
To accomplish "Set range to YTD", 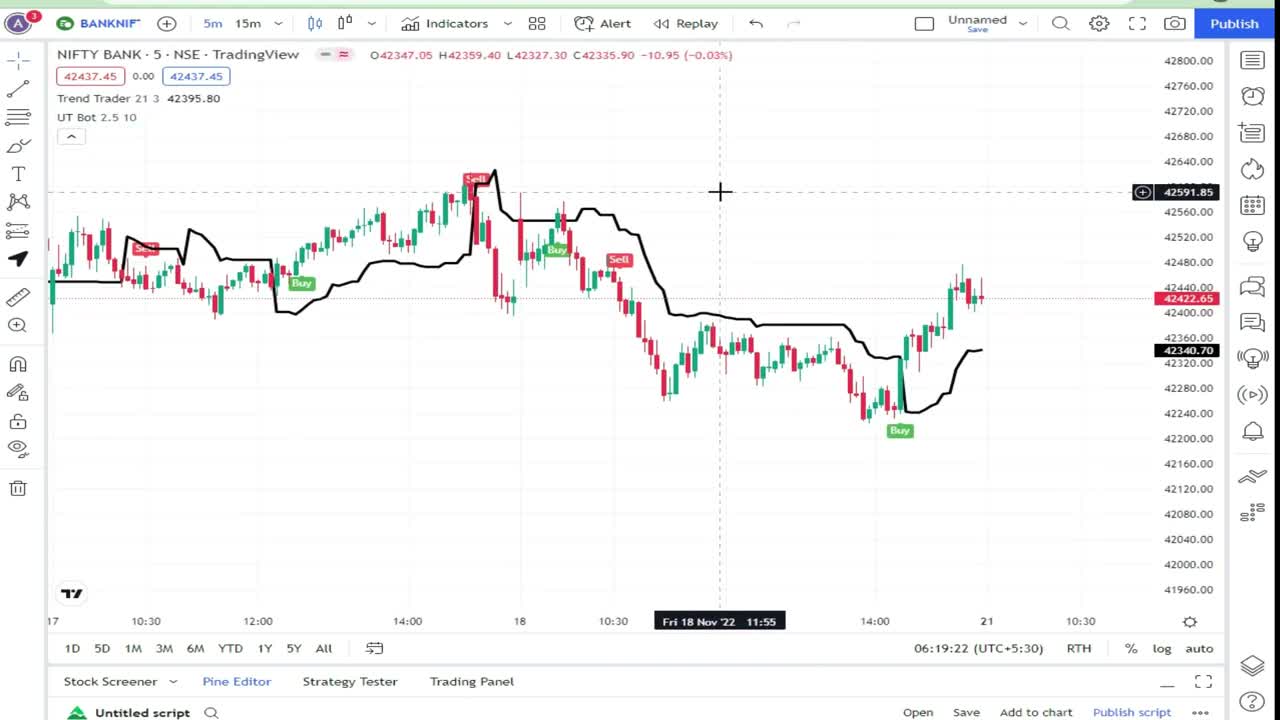I will coord(230,648).
